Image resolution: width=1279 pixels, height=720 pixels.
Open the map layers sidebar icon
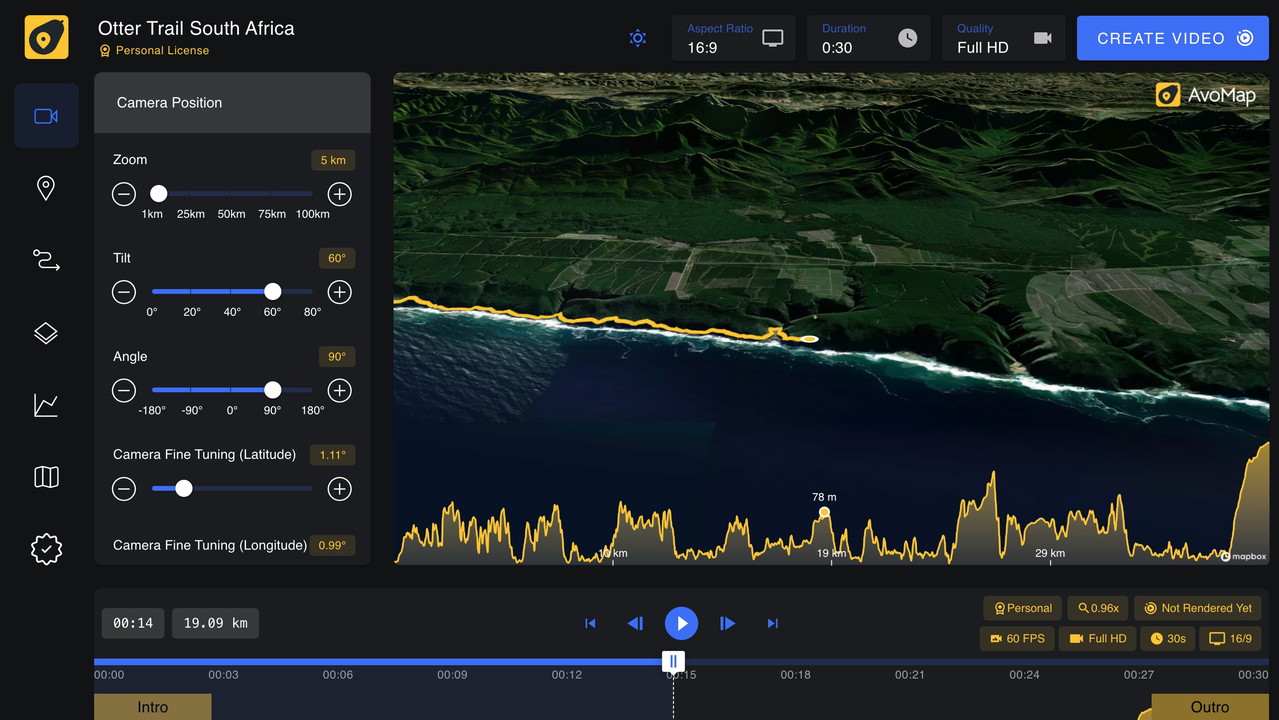(46, 333)
